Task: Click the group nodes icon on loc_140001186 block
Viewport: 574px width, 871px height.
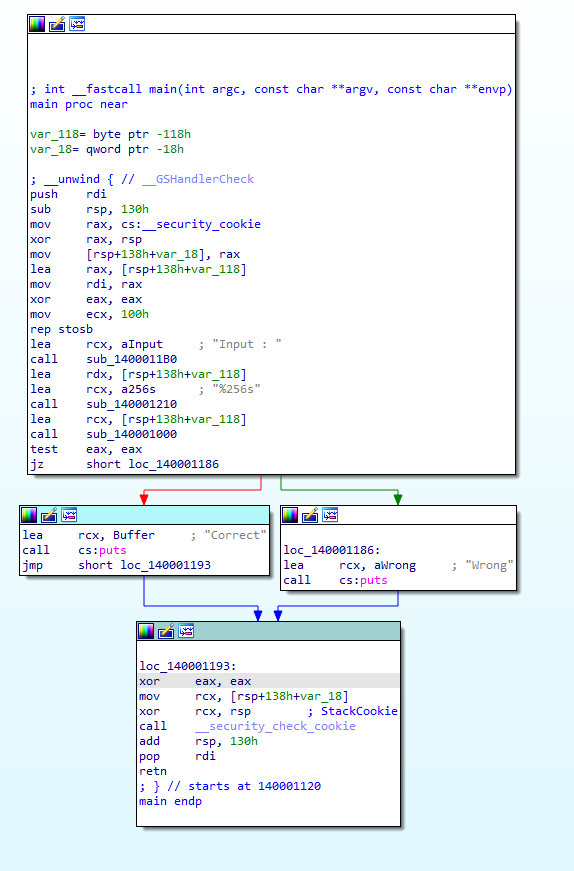Action: click(x=330, y=515)
